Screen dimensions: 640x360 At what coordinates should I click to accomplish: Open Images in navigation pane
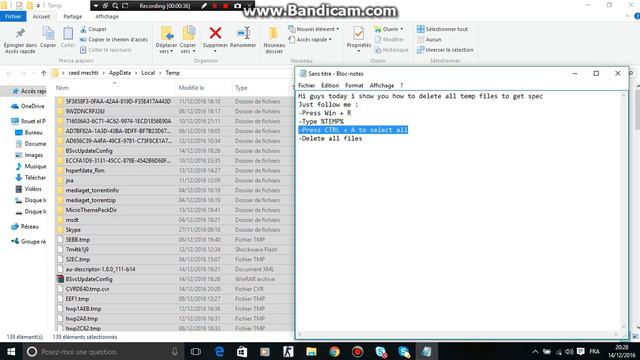coord(29,155)
